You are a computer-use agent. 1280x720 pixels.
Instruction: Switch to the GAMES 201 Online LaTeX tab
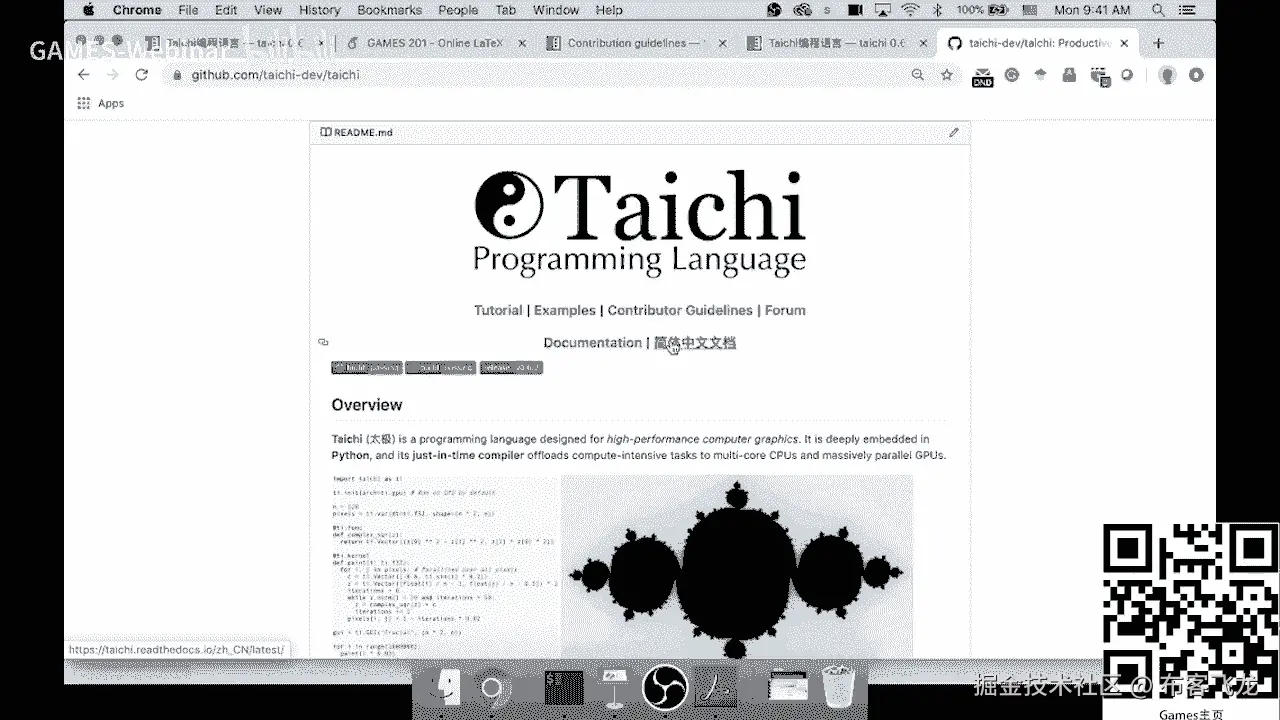pos(434,43)
